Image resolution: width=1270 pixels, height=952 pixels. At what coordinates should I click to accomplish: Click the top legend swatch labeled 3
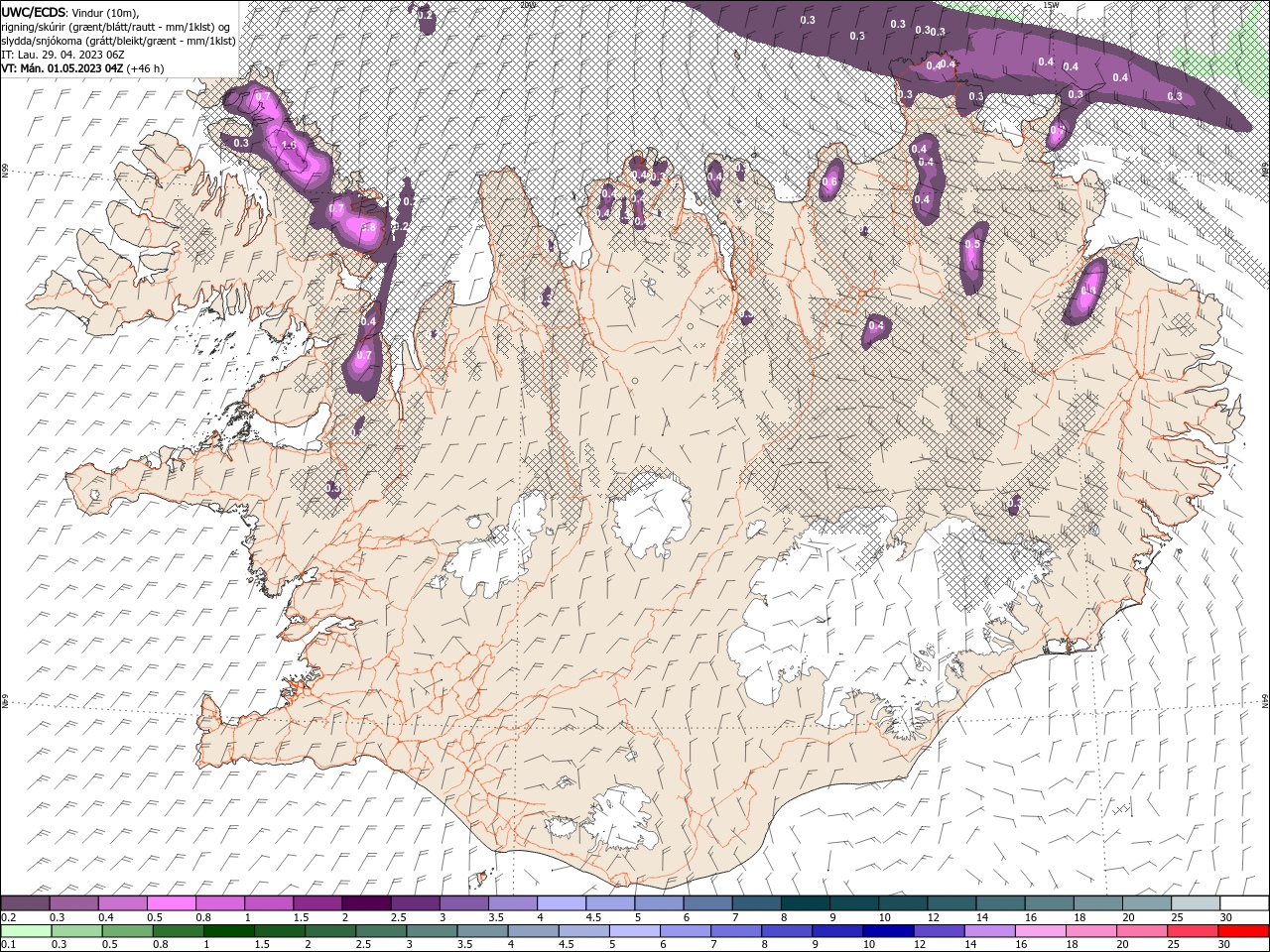(462, 903)
